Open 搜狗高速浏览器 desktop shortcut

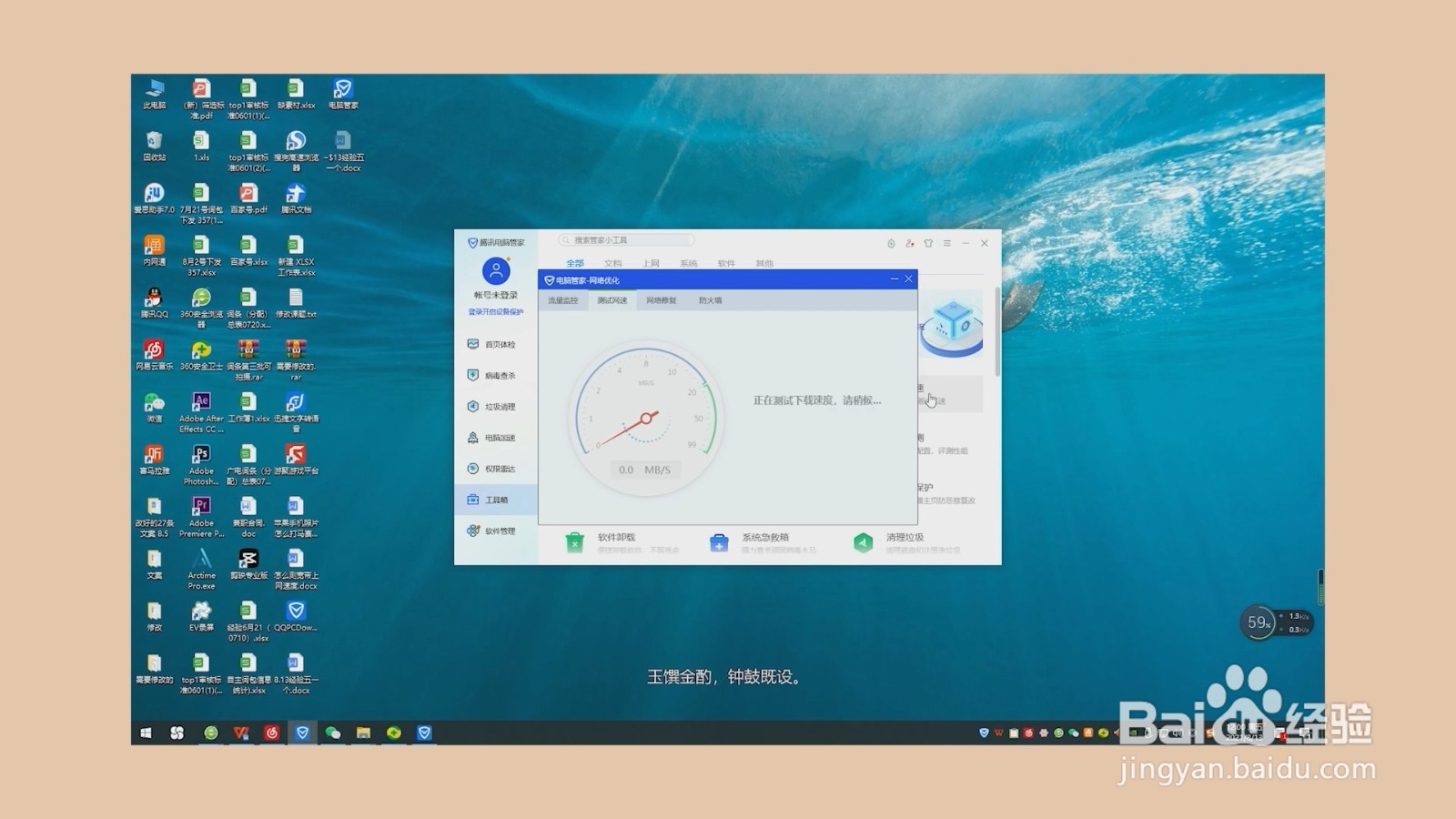click(x=296, y=150)
